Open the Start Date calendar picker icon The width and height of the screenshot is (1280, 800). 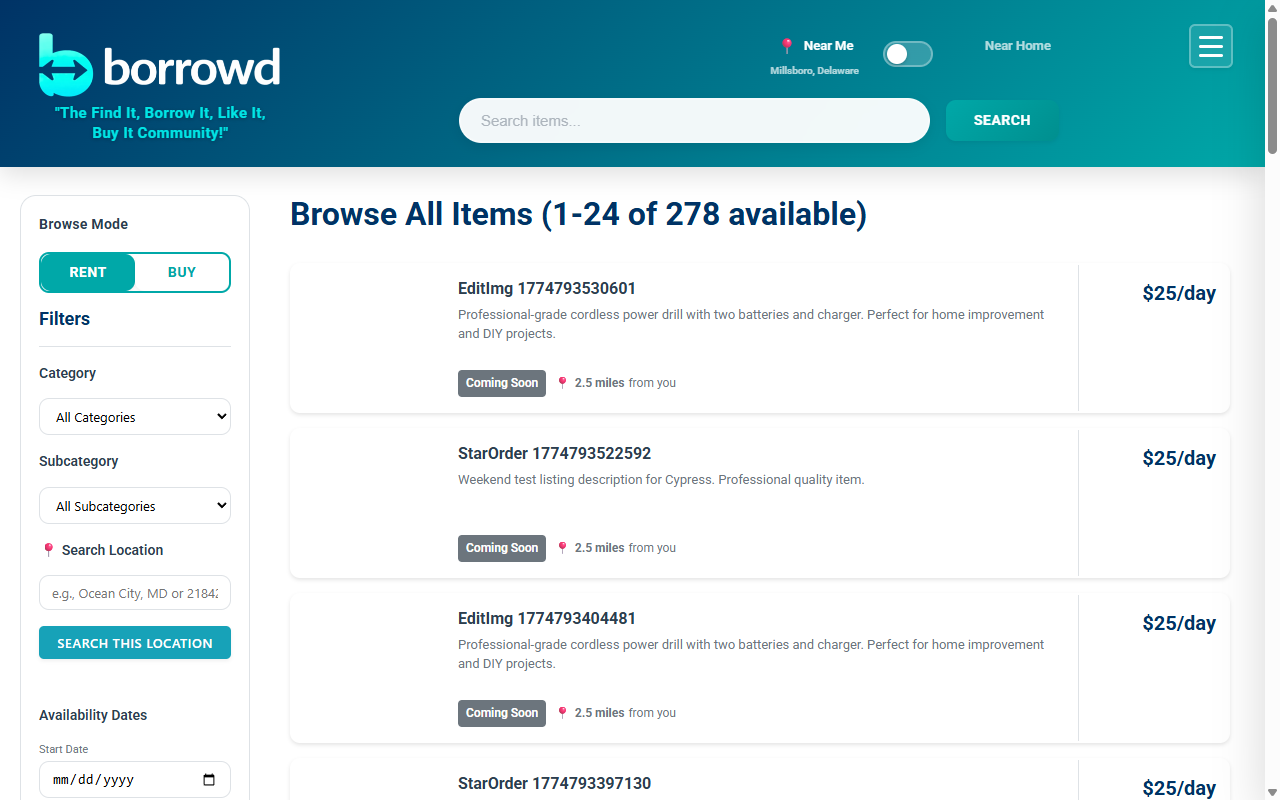click(209, 780)
